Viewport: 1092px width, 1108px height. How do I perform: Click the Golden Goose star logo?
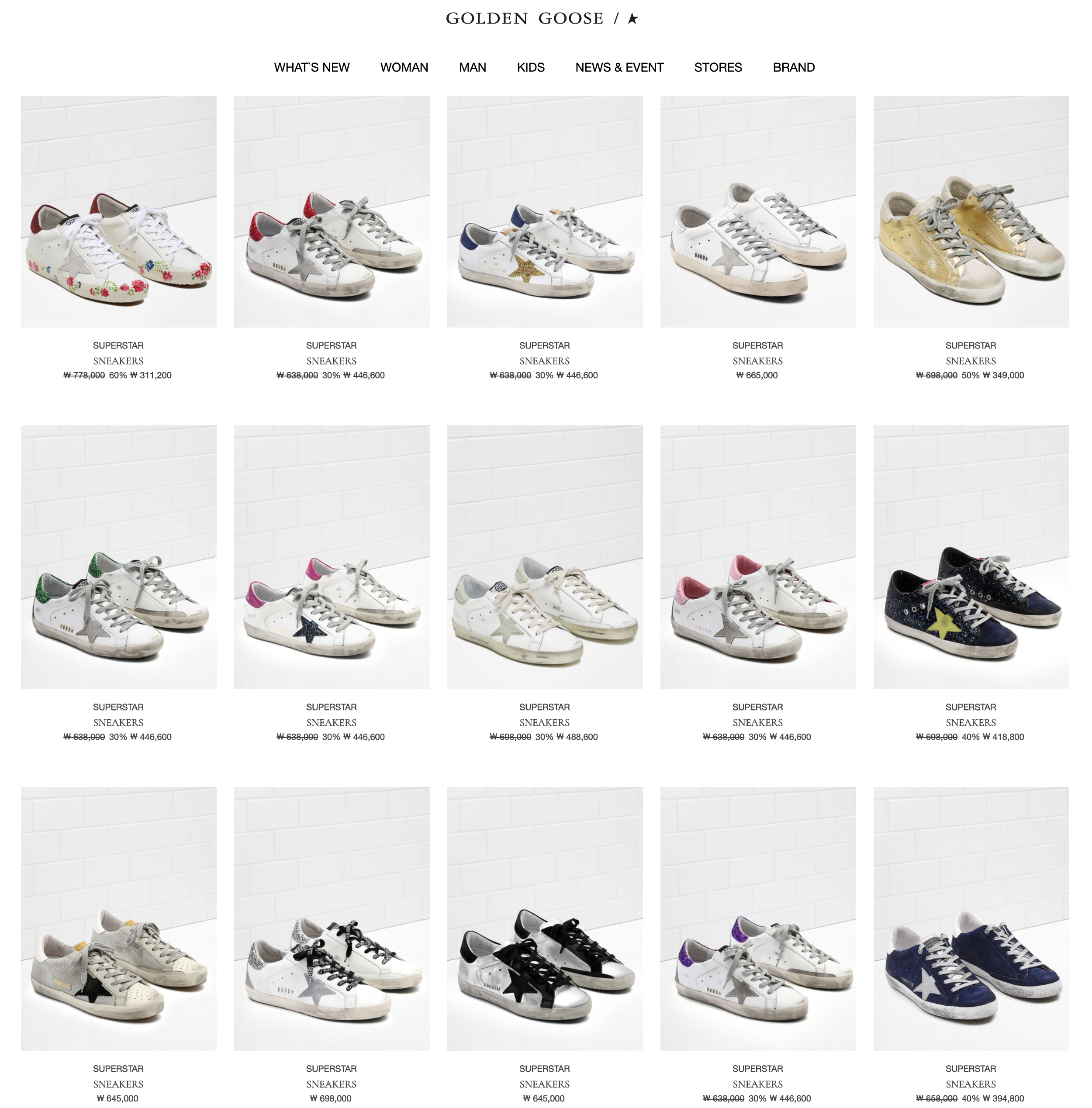[542, 18]
